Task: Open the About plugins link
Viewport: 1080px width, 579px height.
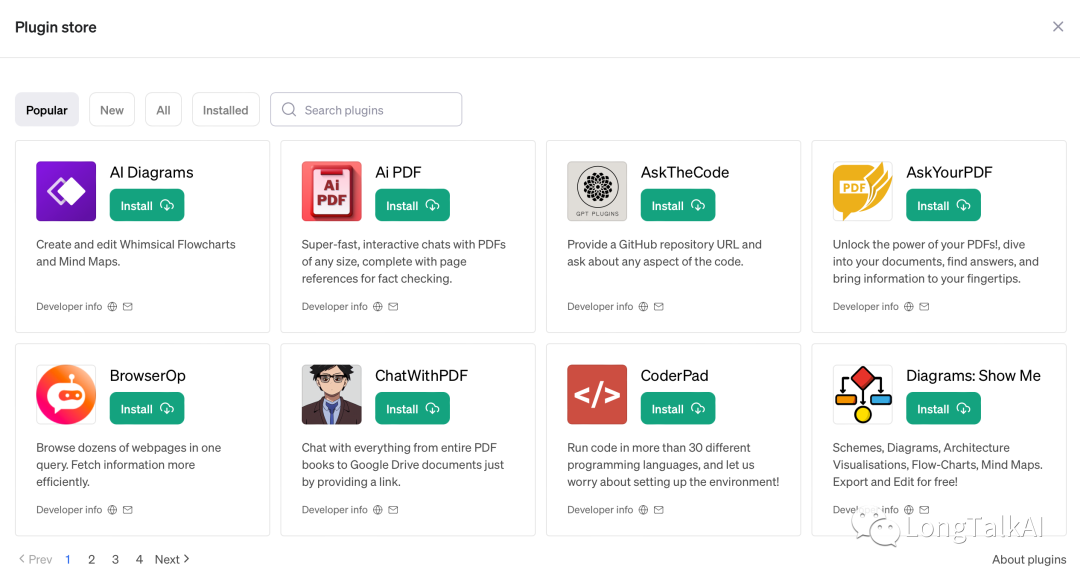Action: [1029, 560]
